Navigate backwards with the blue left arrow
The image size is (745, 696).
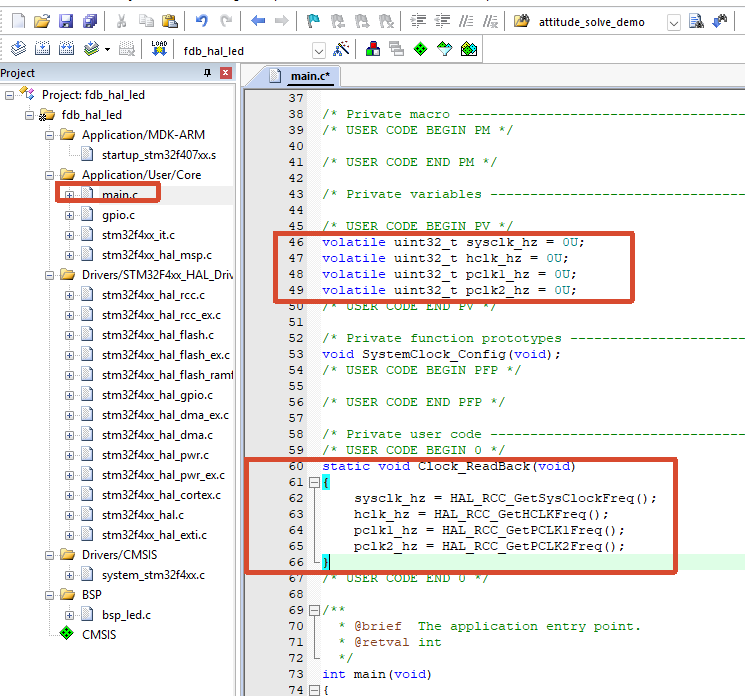[x=258, y=21]
